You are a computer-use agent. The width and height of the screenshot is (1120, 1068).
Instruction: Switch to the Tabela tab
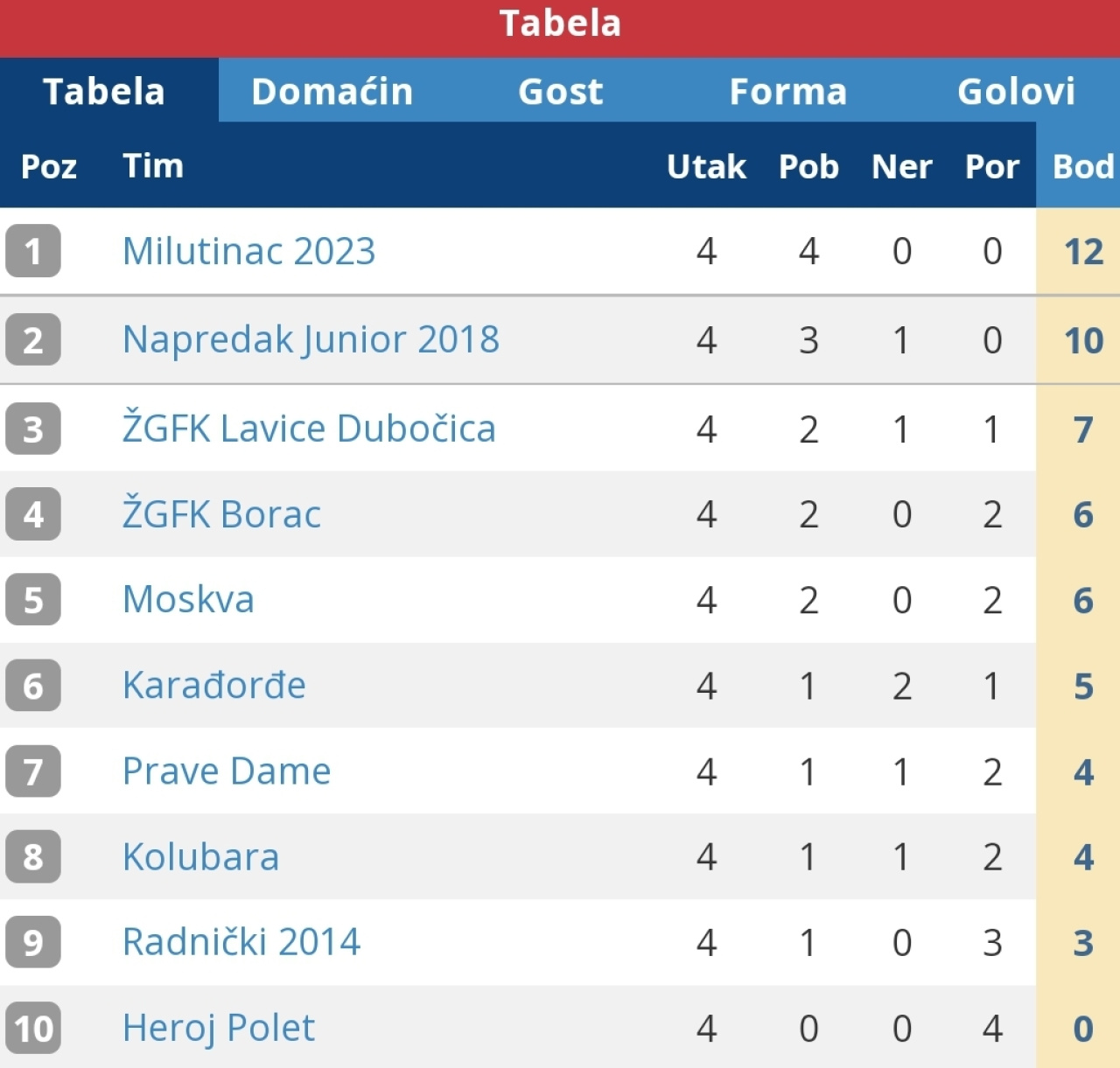click(104, 91)
